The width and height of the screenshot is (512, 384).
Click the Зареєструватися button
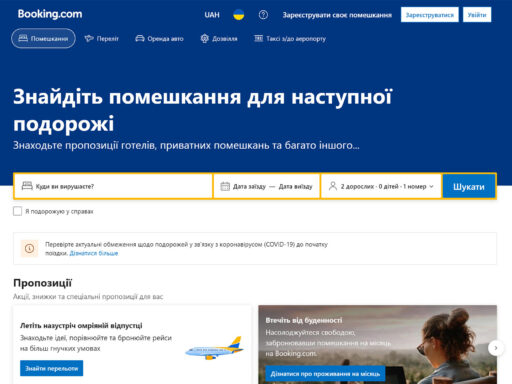click(430, 15)
